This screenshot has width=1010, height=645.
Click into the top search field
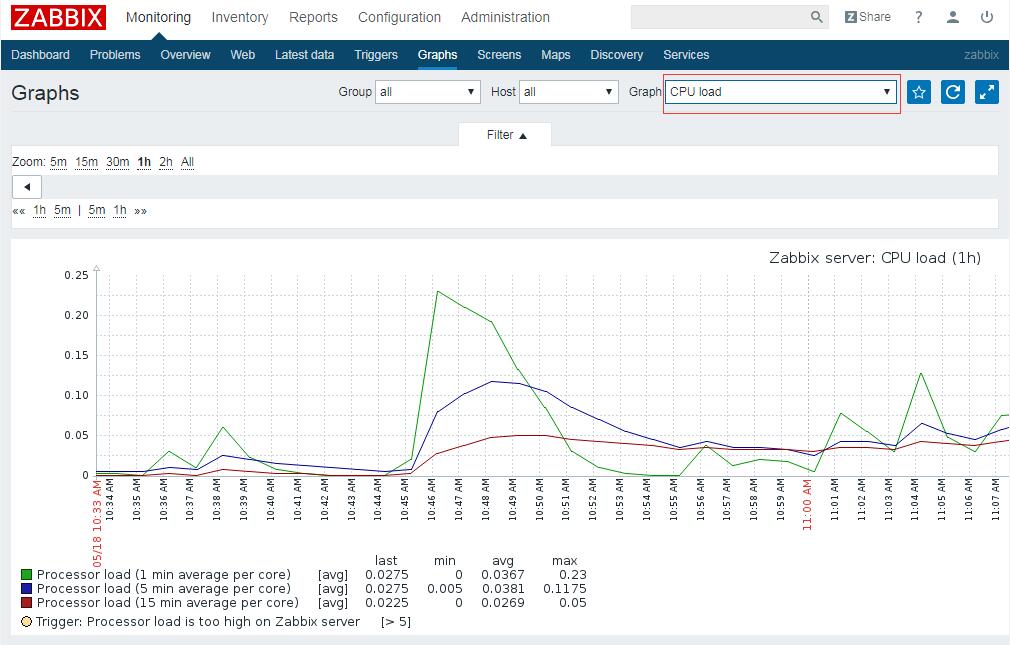coord(718,17)
